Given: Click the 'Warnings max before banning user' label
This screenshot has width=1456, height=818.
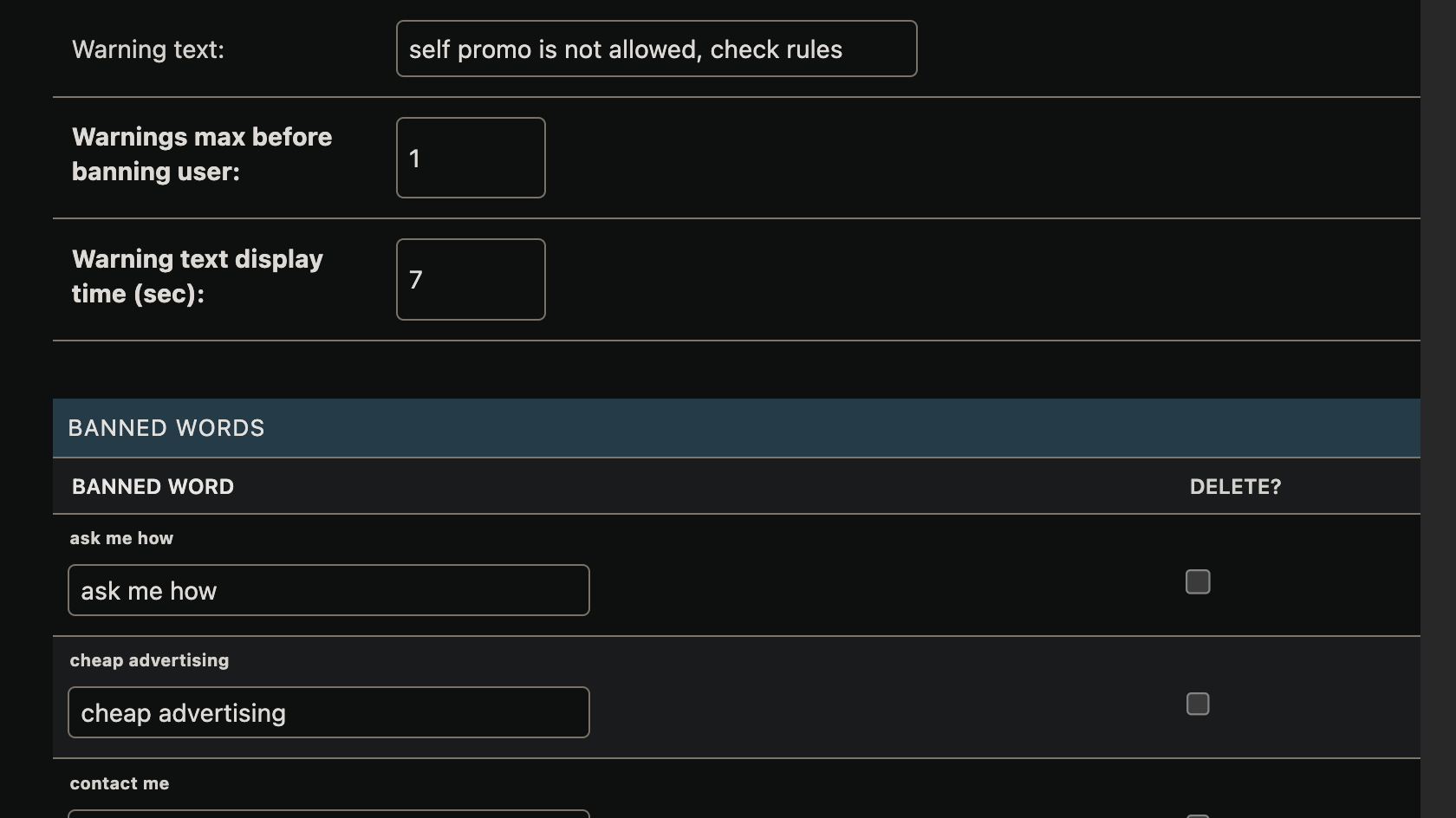Looking at the screenshot, I should point(201,154).
